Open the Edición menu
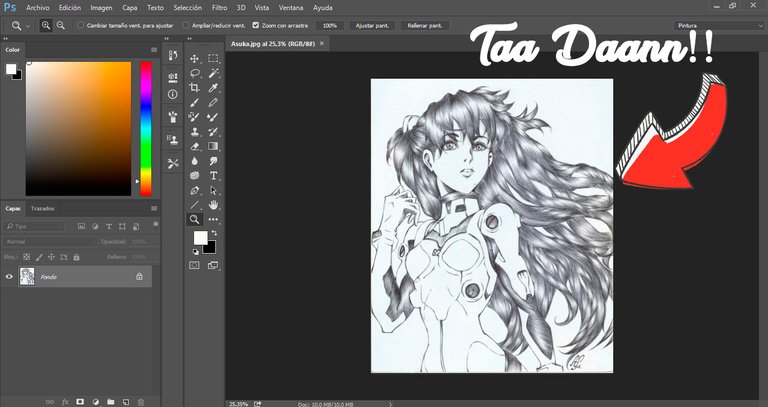Viewport: 768px width, 407px height. coord(70,8)
